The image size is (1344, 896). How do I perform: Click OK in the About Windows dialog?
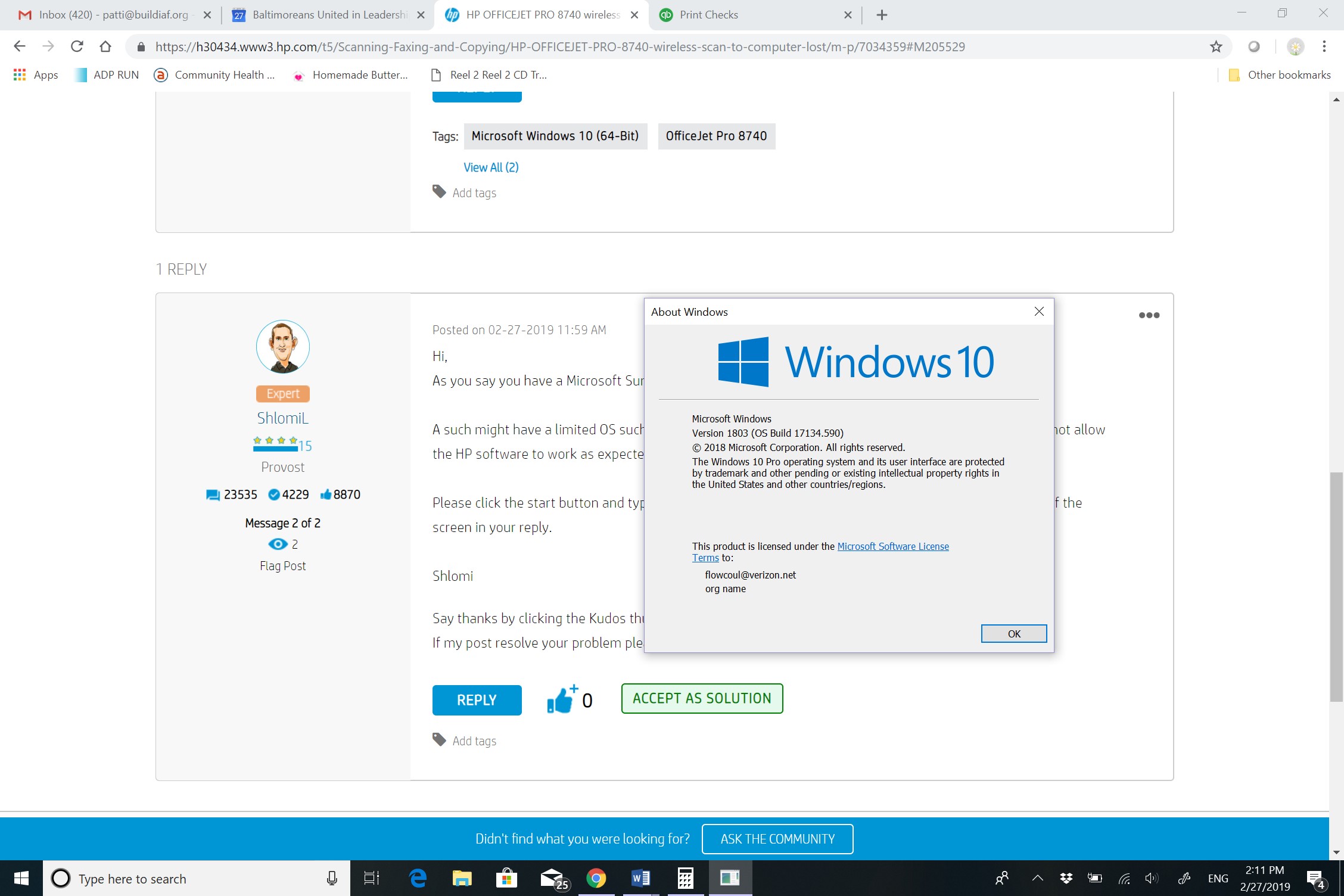pyautogui.click(x=1013, y=633)
